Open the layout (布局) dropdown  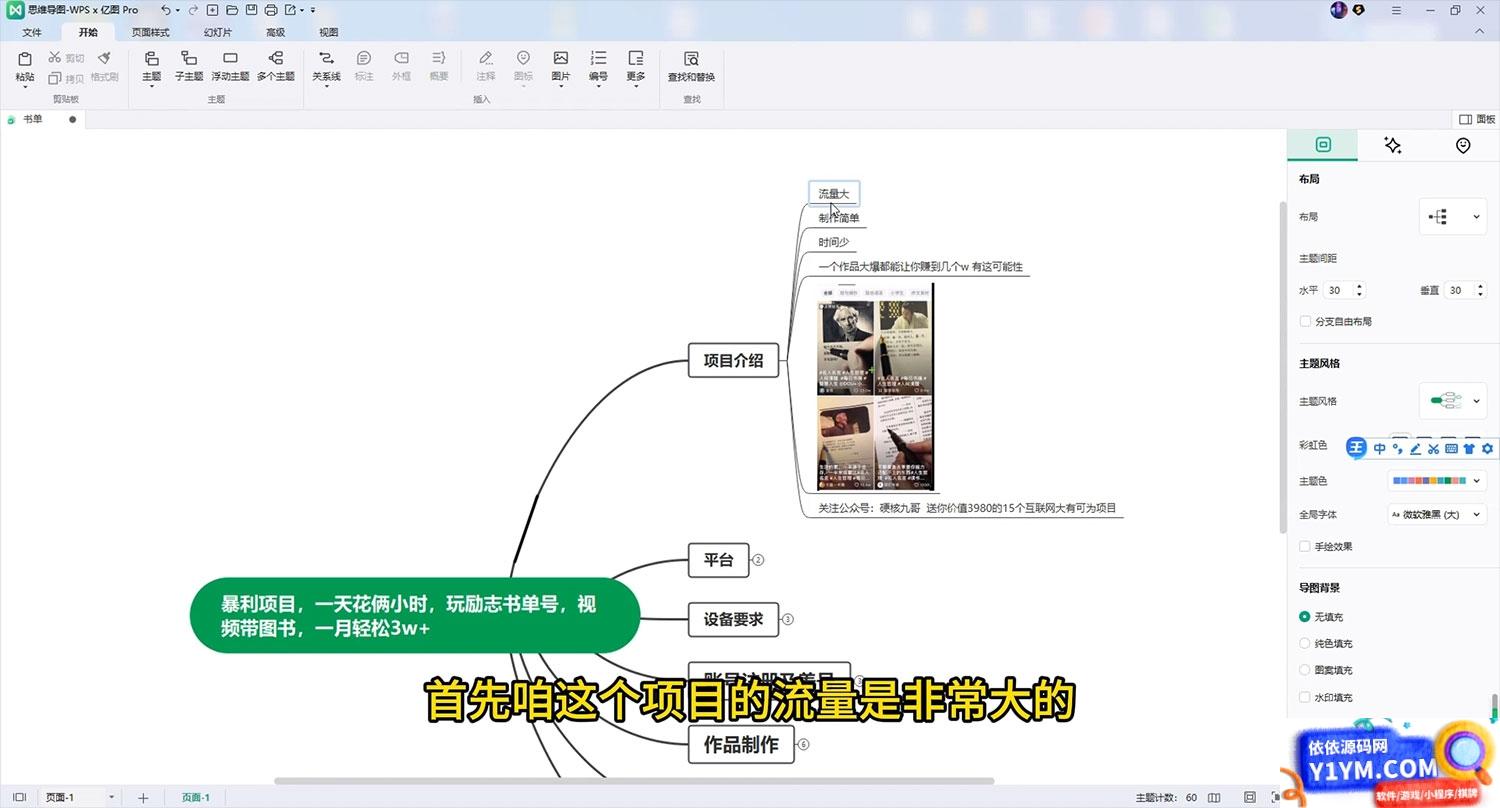[1453, 216]
